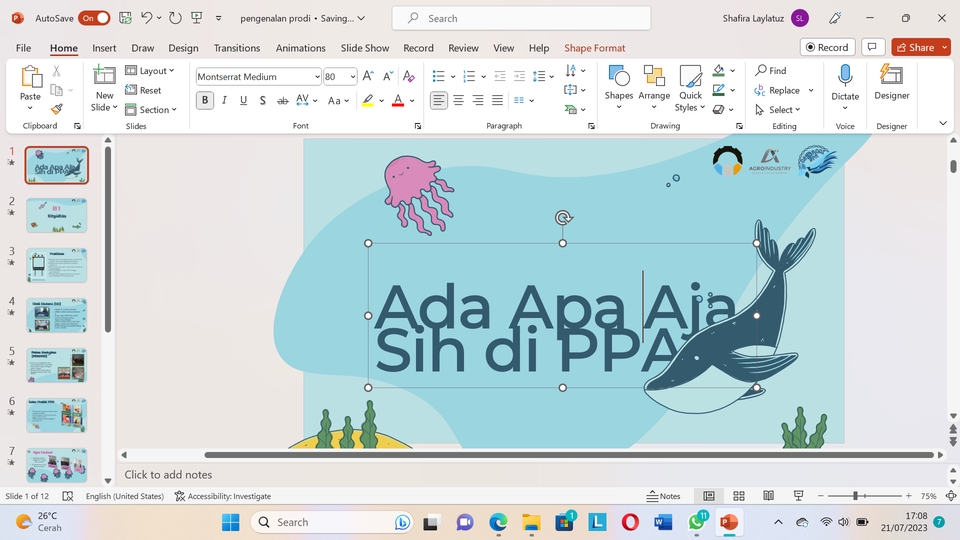The width and height of the screenshot is (960, 540).
Task: Expand the Layout dropdown
Action: click(150, 70)
